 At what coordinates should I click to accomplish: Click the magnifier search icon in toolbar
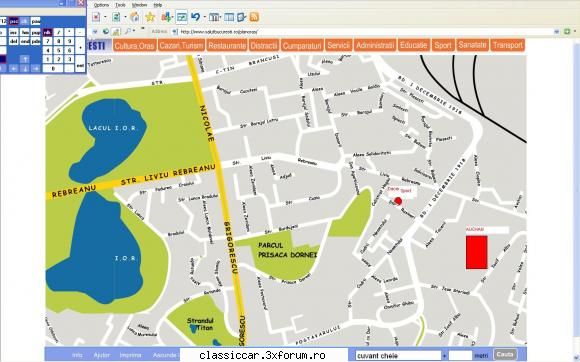pyautogui.click(x=128, y=31)
